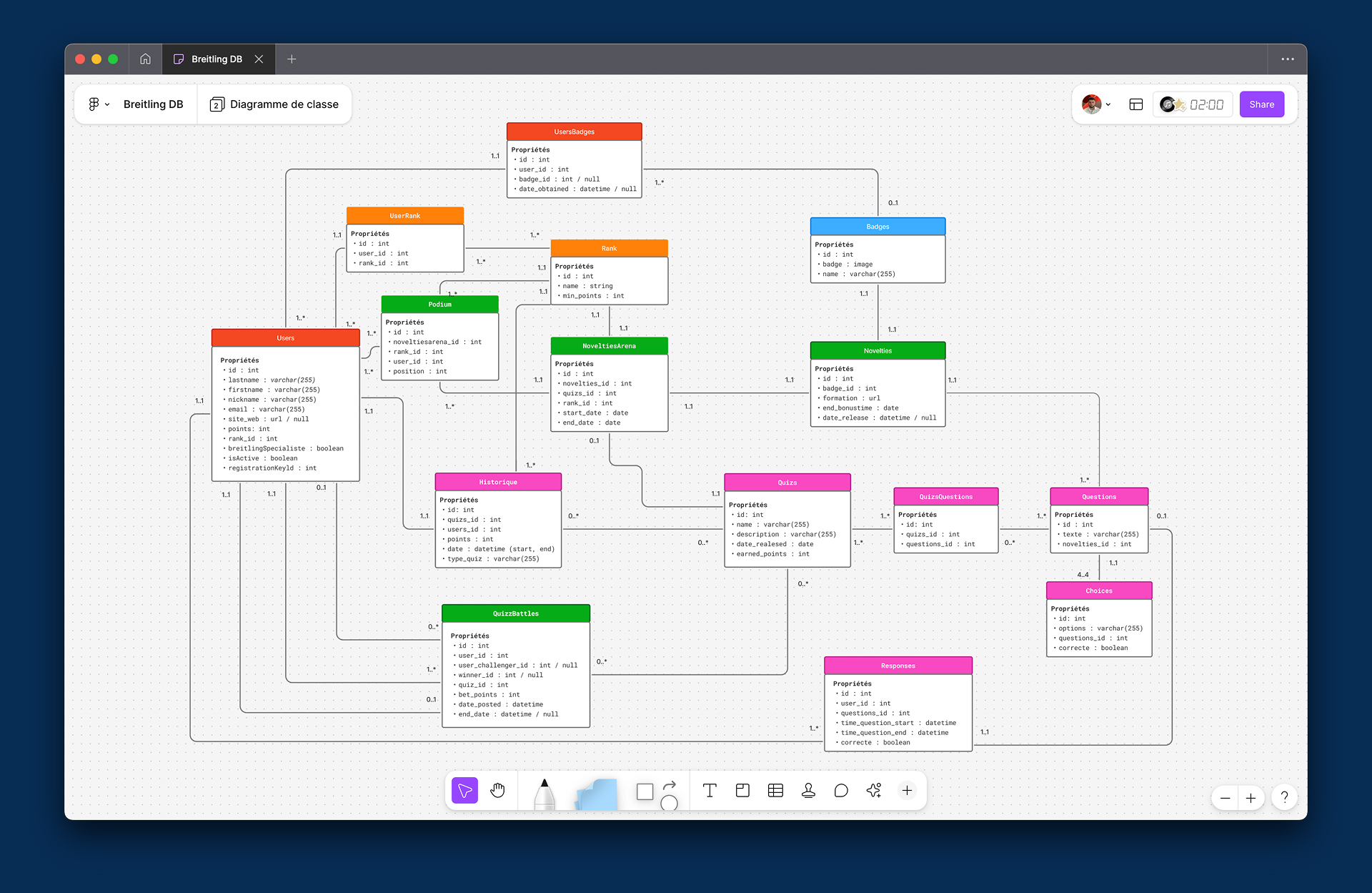Image resolution: width=1372 pixels, height=893 pixels.
Task: Click the Share button
Action: point(1261,104)
